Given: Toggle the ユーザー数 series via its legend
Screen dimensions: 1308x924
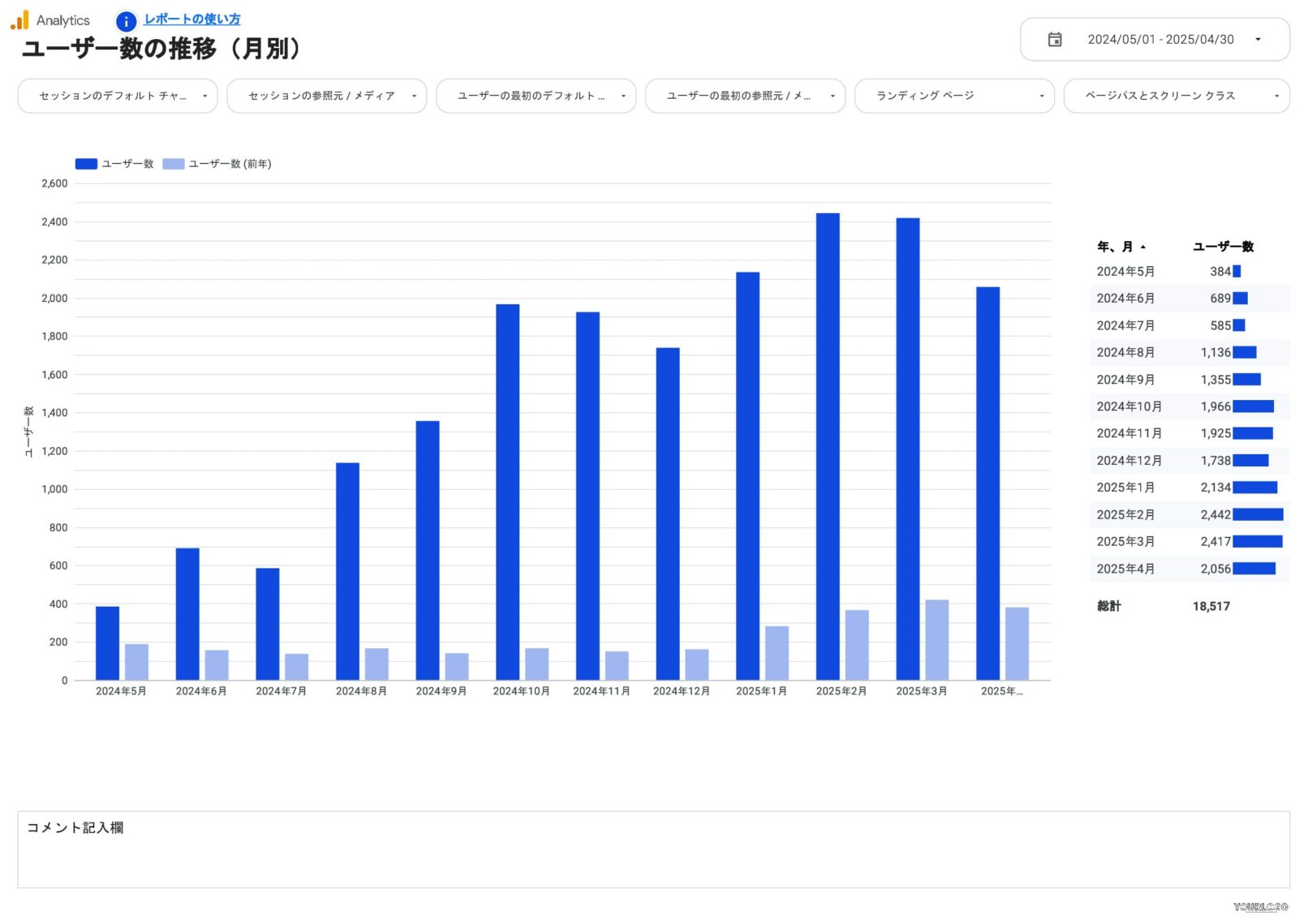Looking at the screenshot, I should click(84, 163).
